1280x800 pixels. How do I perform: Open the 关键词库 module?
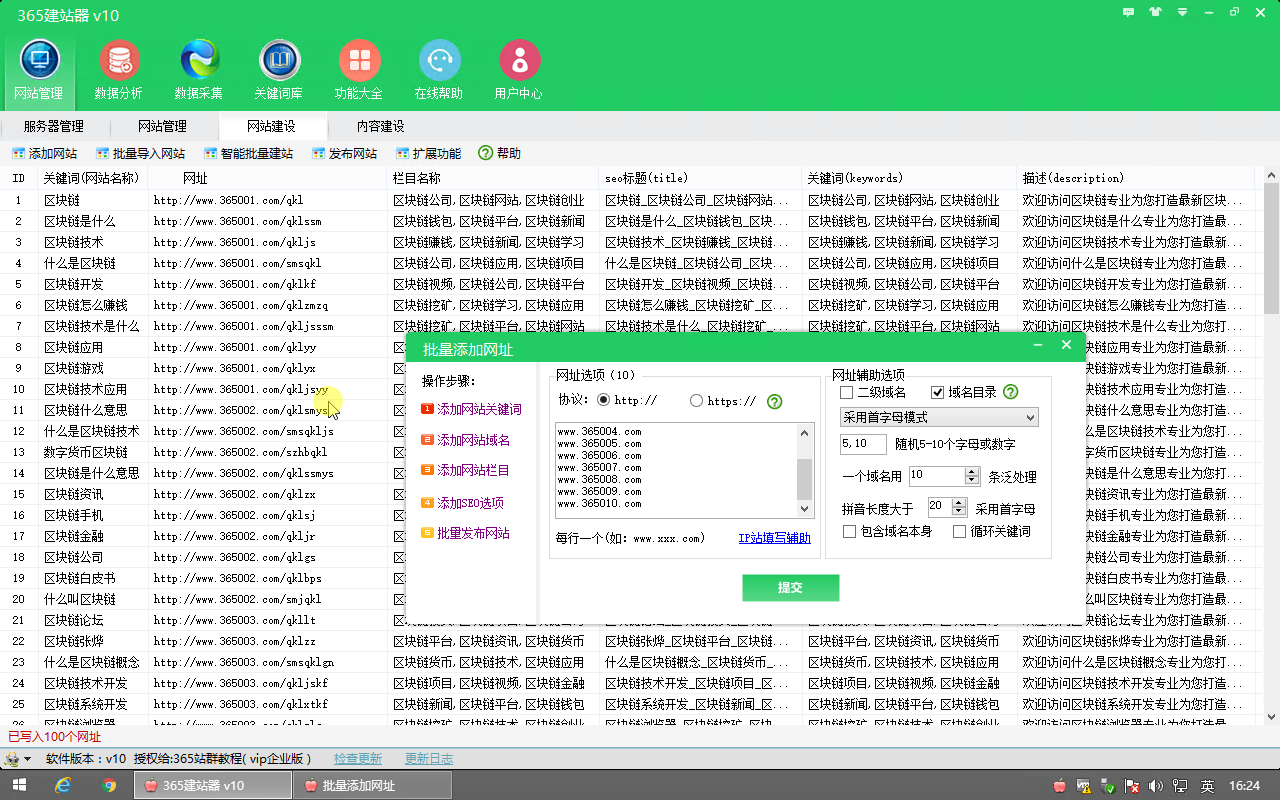coord(279,70)
